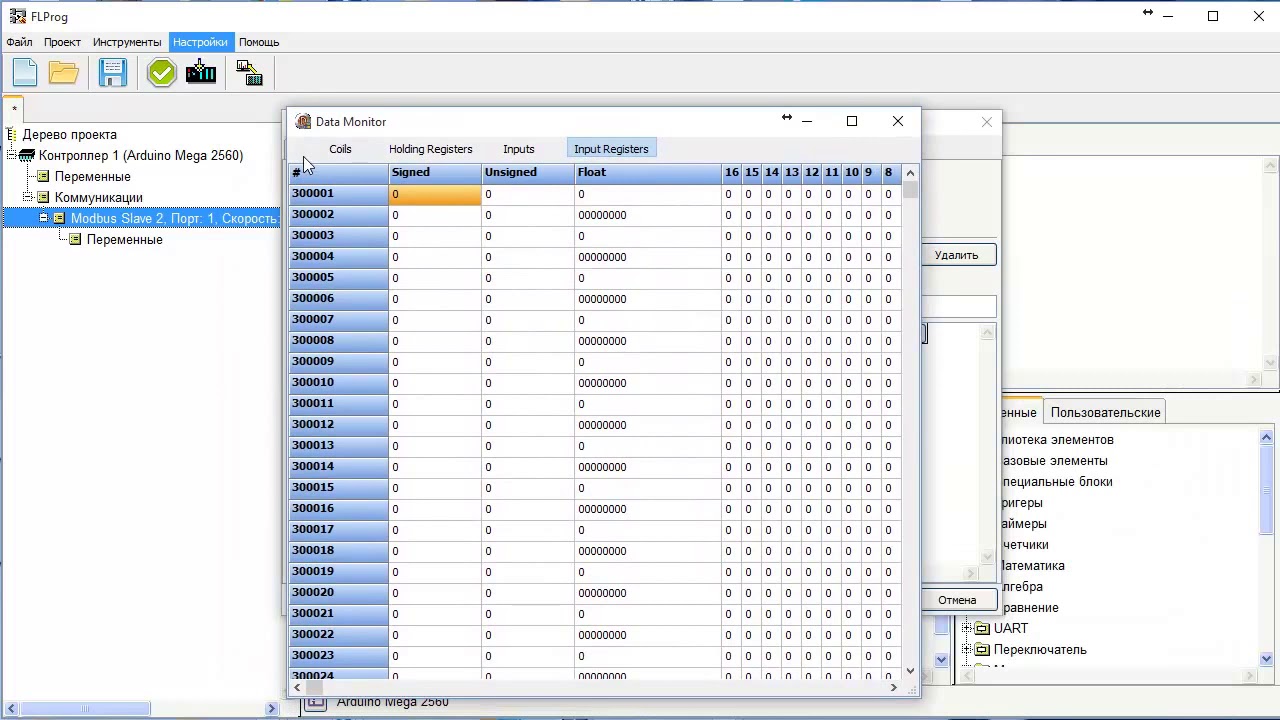1280x720 pixels.
Task: Click the FLProg application title icon
Action: 17,16
